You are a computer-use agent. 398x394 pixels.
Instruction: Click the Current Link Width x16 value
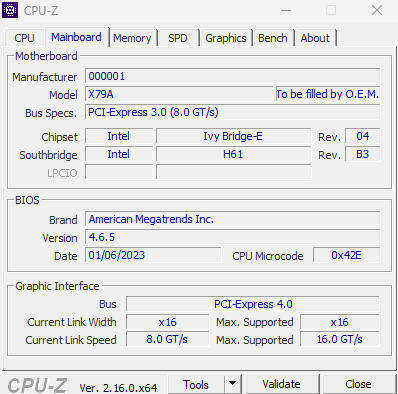pos(167,322)
